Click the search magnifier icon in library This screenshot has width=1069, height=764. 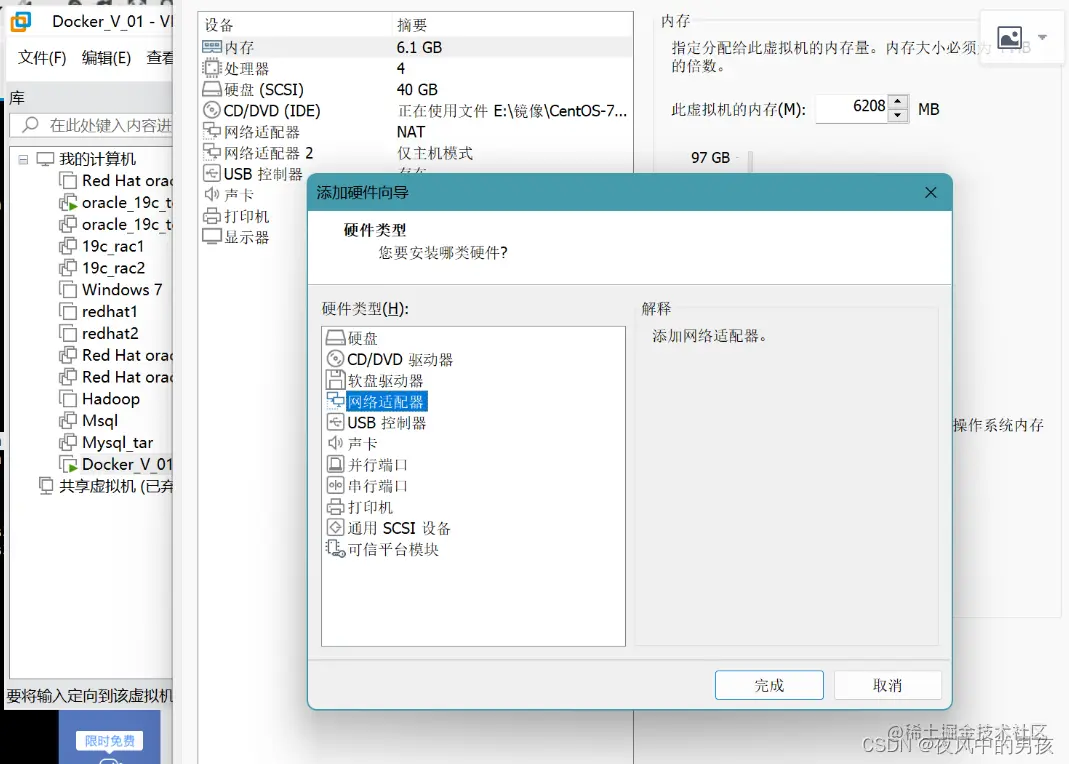tap(30, 125)
